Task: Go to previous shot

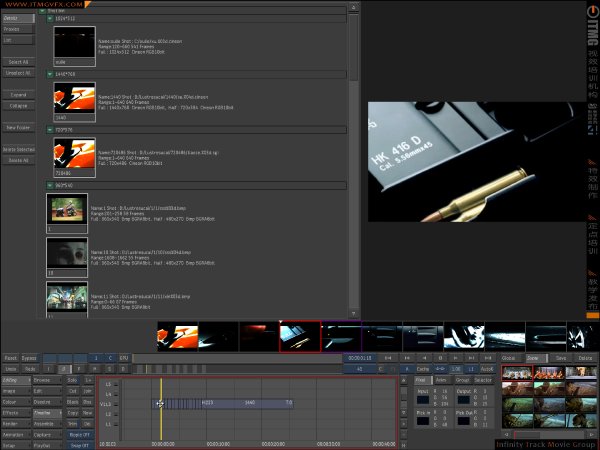Action: click(407, 358)
